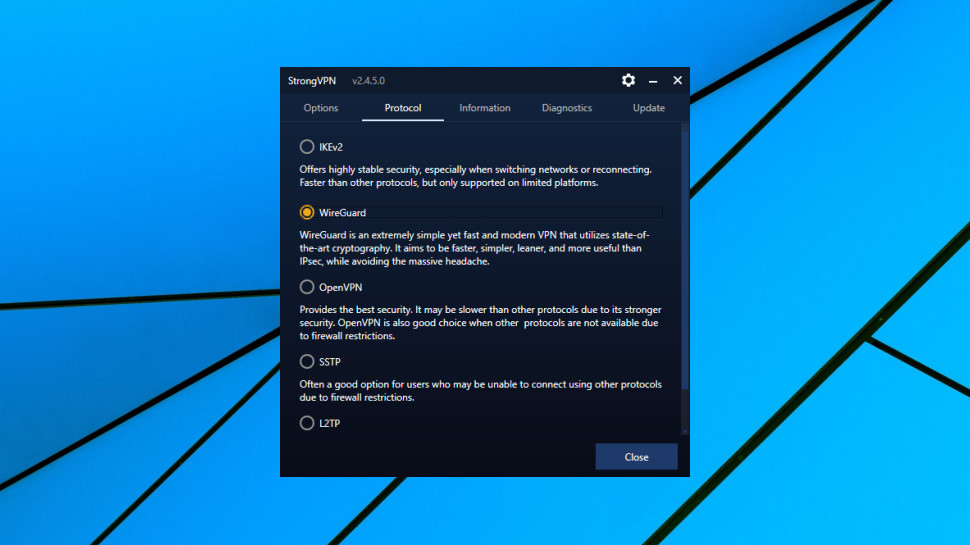The image size is (970, 545).
Task: Close StrongVPN window with X icon
Action: click(677, 80)
